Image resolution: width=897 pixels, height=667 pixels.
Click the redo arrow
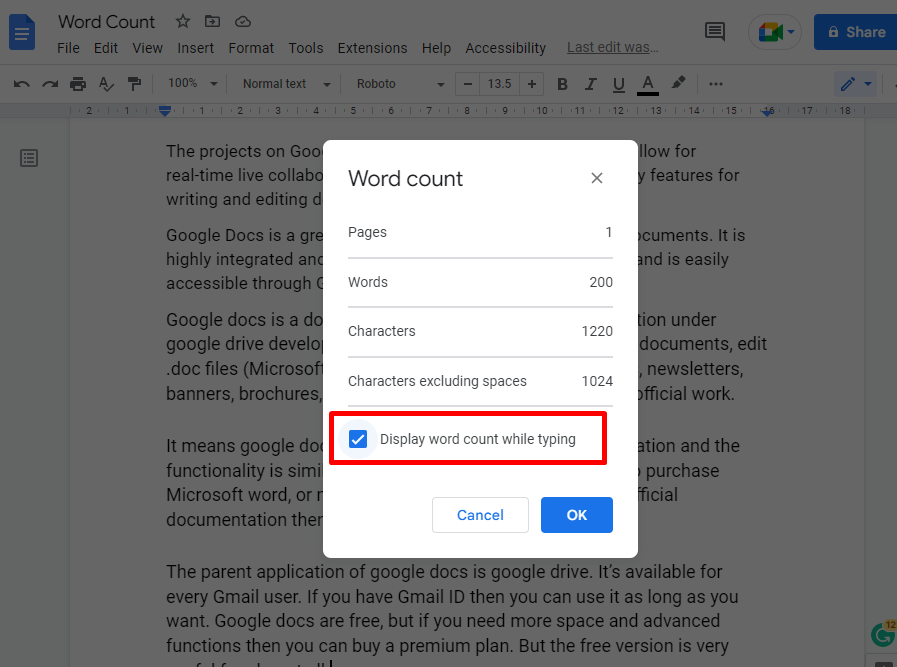click(x=50, y=84)
